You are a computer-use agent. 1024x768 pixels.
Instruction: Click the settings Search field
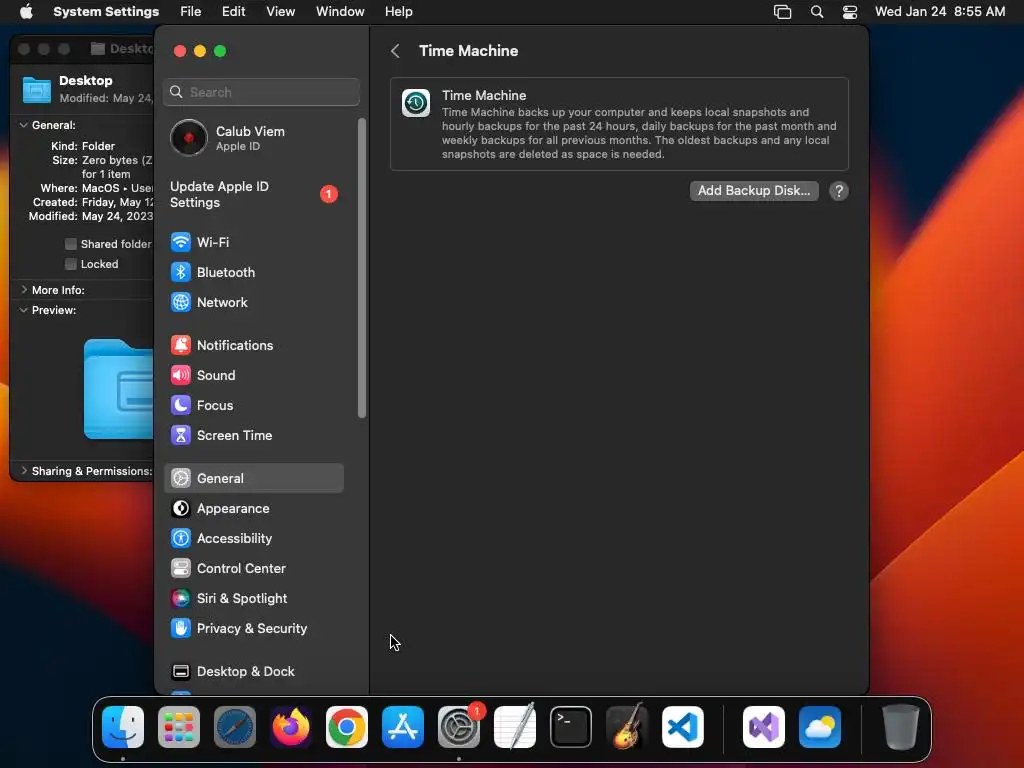[261, 92]
